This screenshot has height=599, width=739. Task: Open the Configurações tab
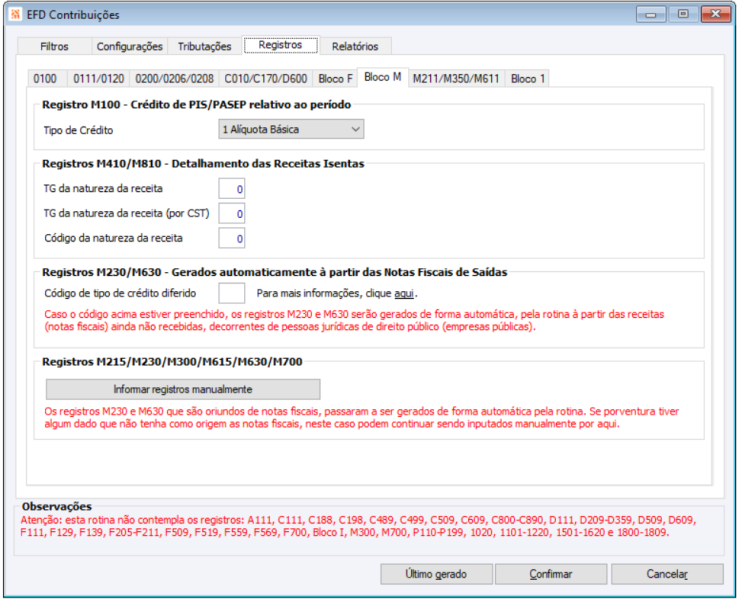[130, 46]
